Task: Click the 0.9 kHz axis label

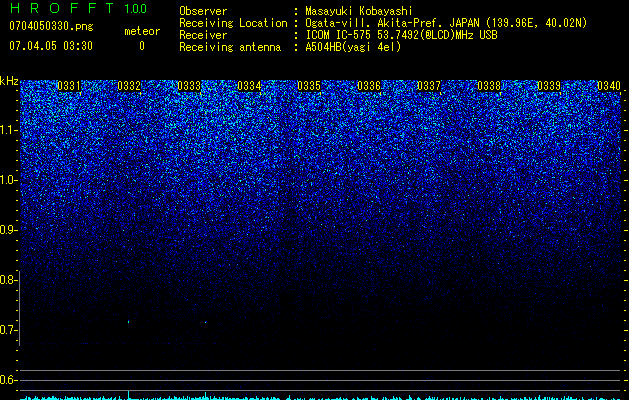Action: tap(8, 230)
